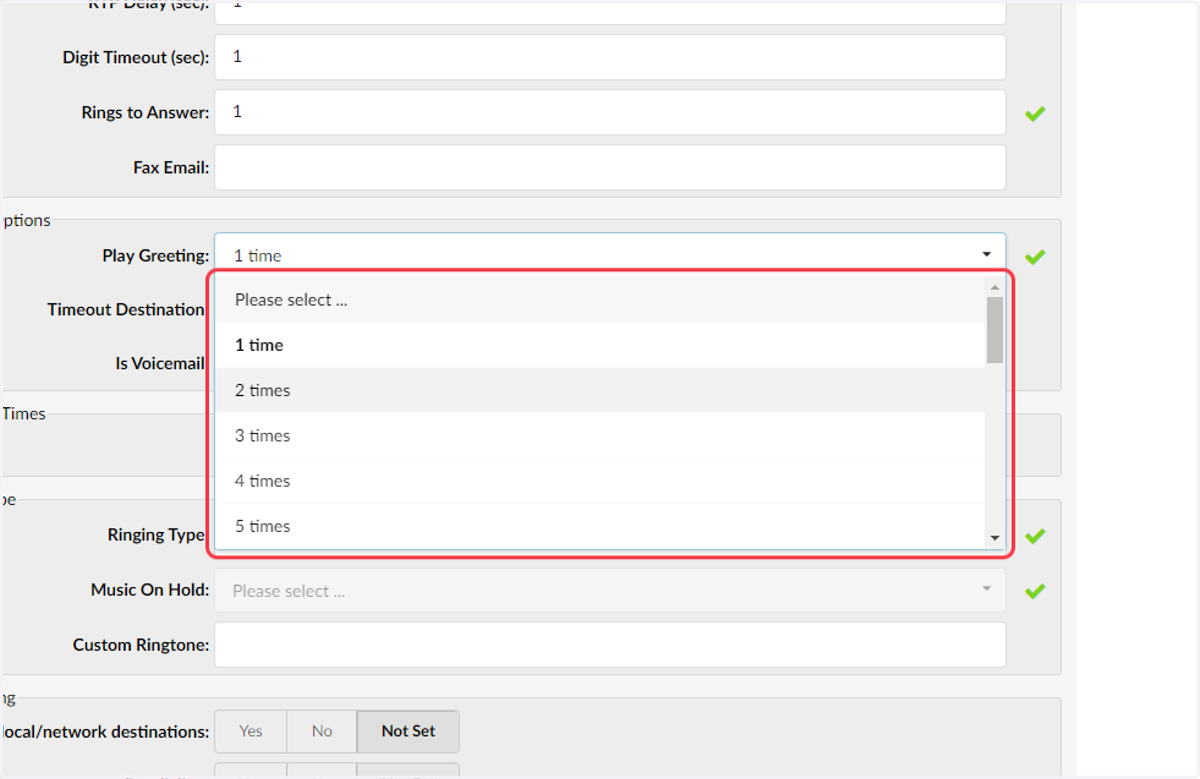Image resolution: width=1200 pixels, height=779 pixels.
Task: Set local/network destinations to Yes
Action: [251, 731]
